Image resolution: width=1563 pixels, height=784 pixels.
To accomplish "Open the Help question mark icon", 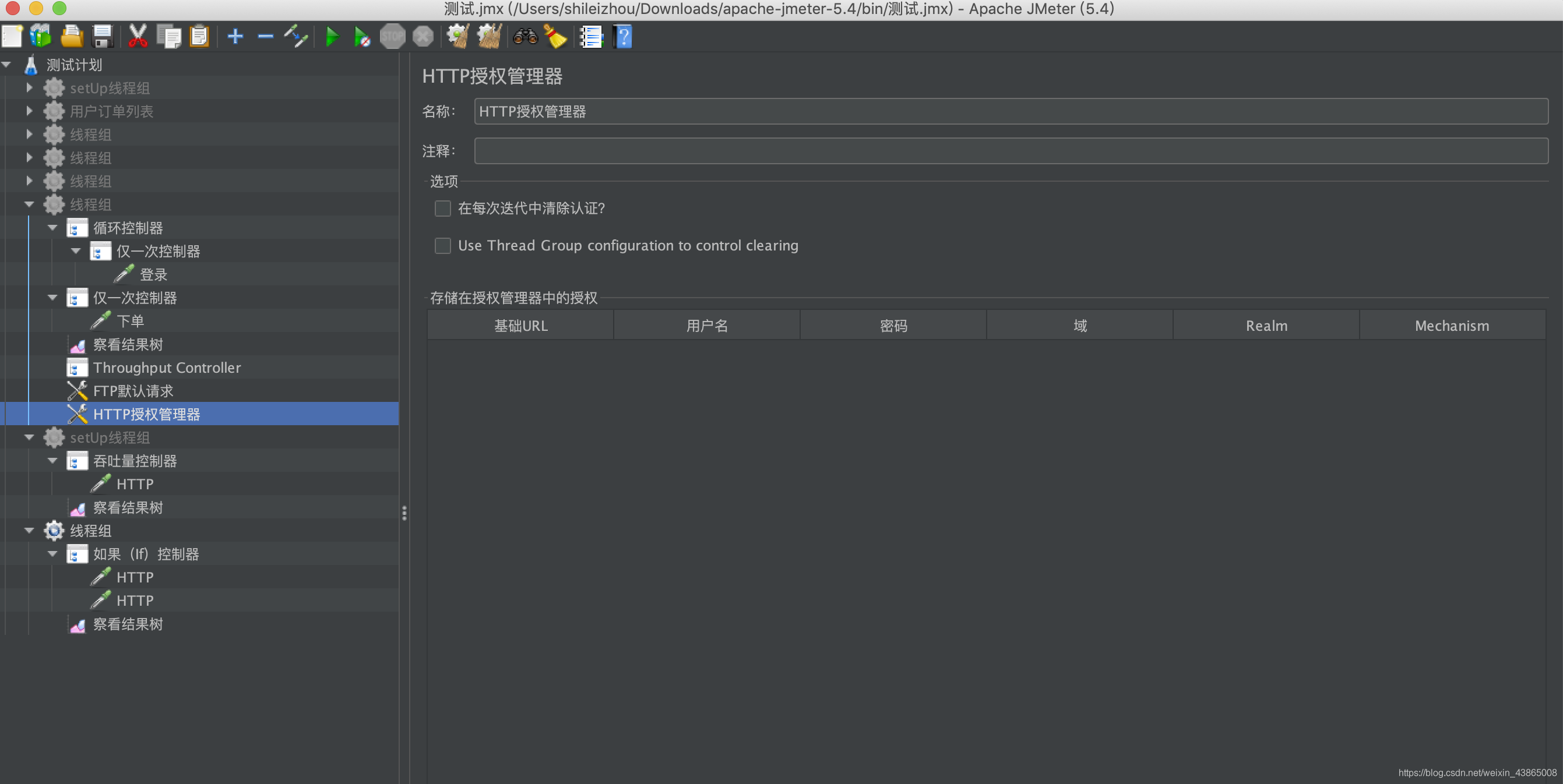I will pyautogui.click(x=622, y=37).
